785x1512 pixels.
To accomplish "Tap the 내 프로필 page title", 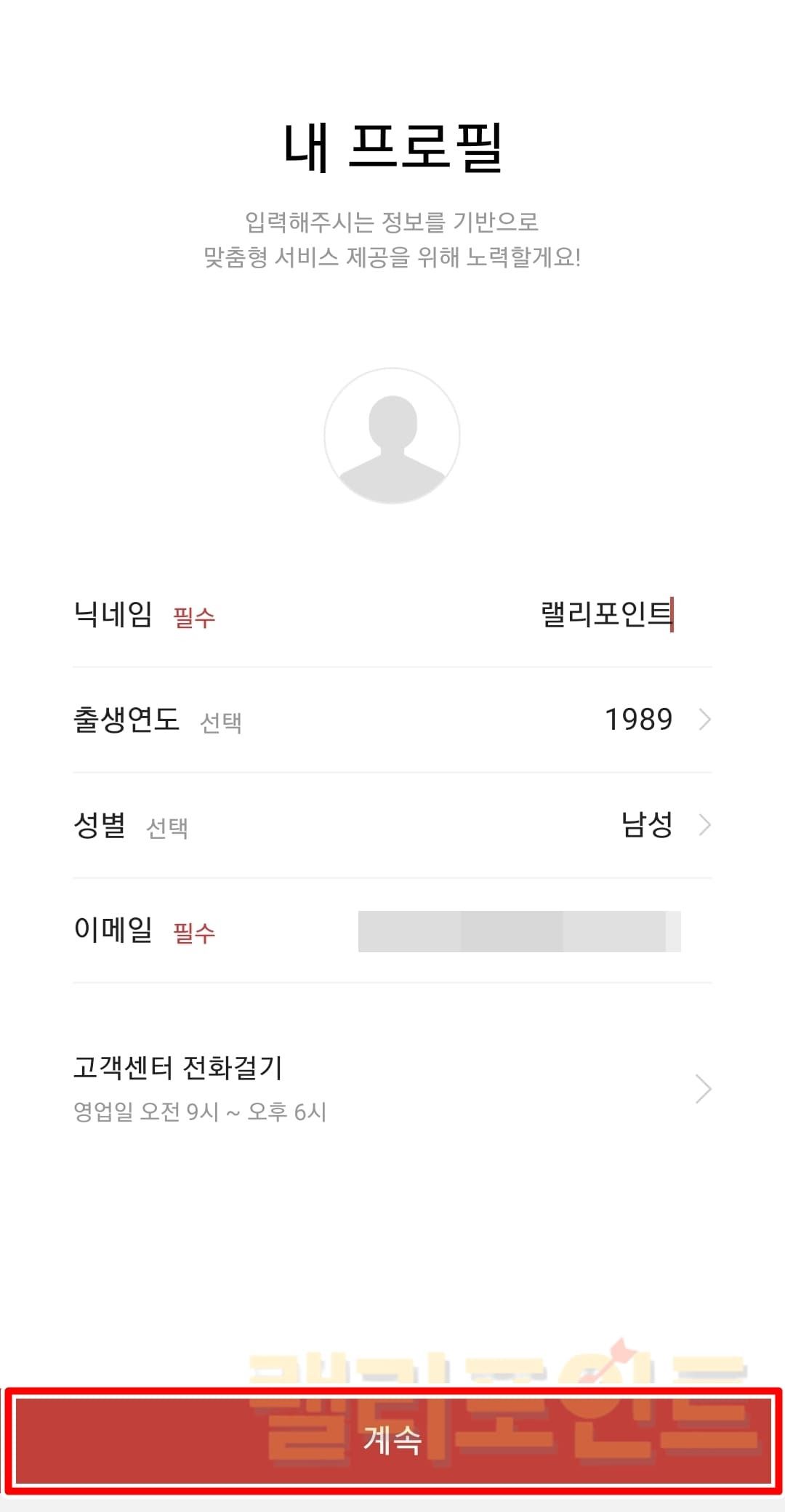I will [392, 148].
